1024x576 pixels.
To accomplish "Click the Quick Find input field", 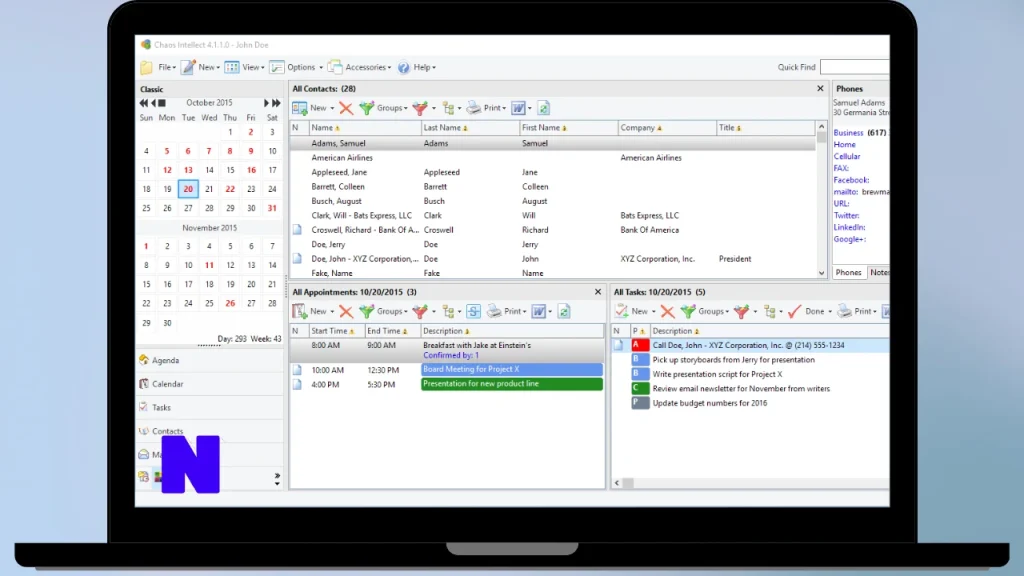I will pyautogui.click(x=854, y=67).
